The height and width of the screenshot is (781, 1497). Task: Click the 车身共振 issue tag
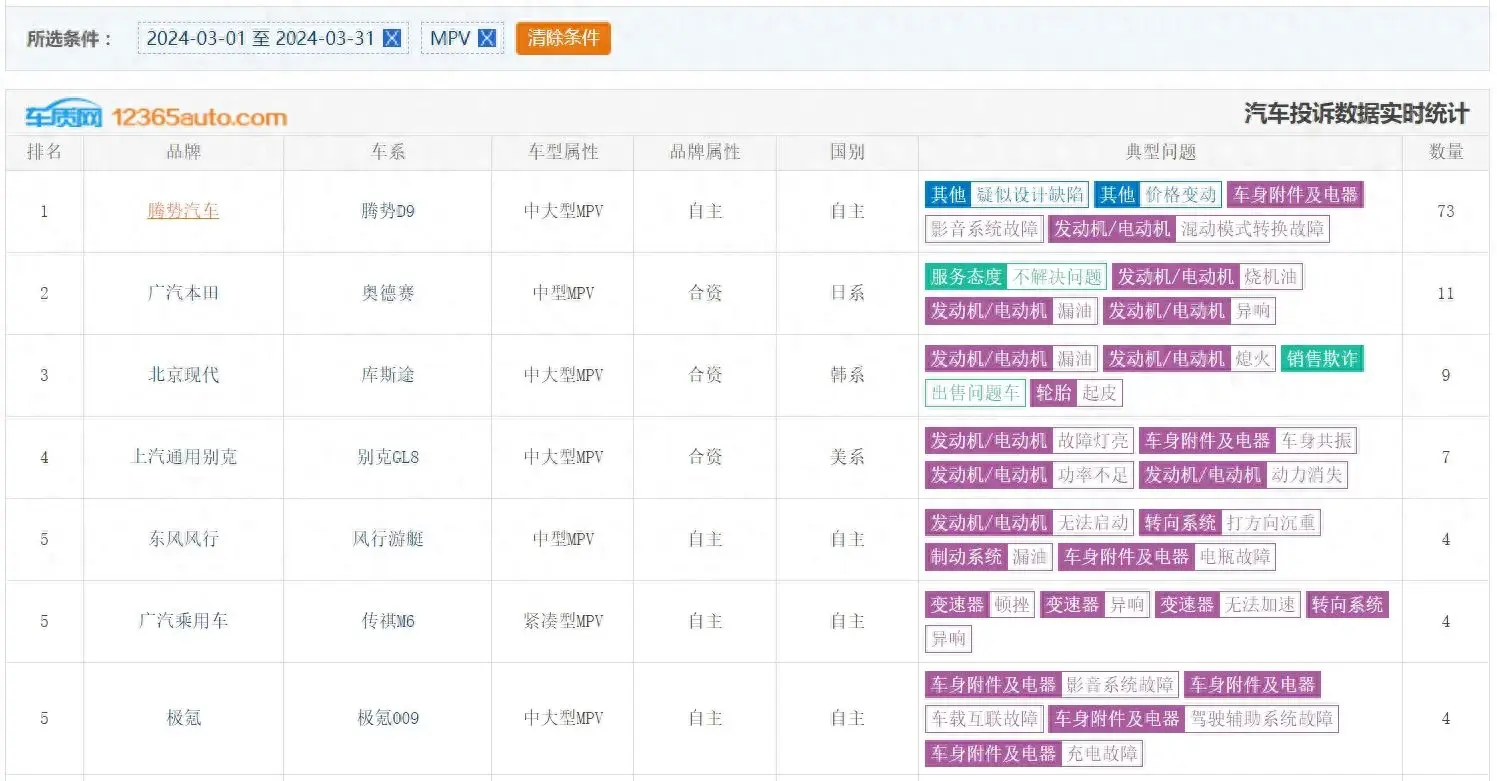[1316, 441]
